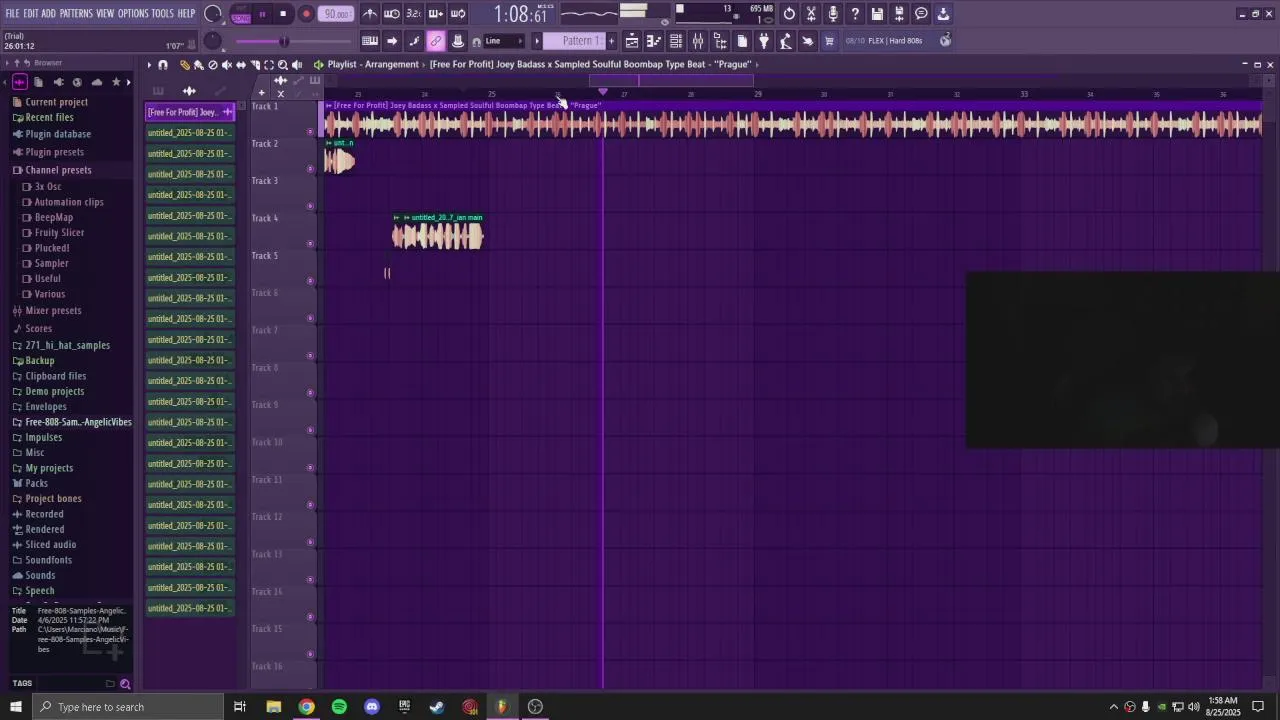1280x720 pixels.
Task: Click the stop playback button
Action: coord(283,14)
